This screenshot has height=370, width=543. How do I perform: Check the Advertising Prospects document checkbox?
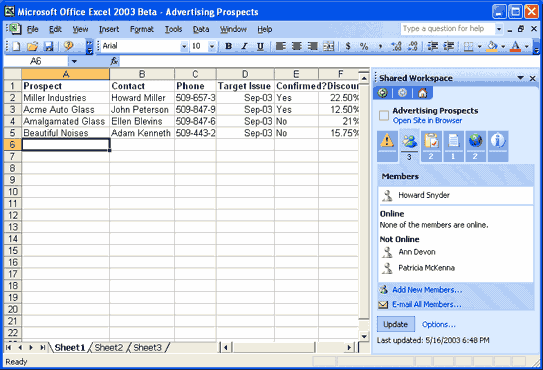384,115
